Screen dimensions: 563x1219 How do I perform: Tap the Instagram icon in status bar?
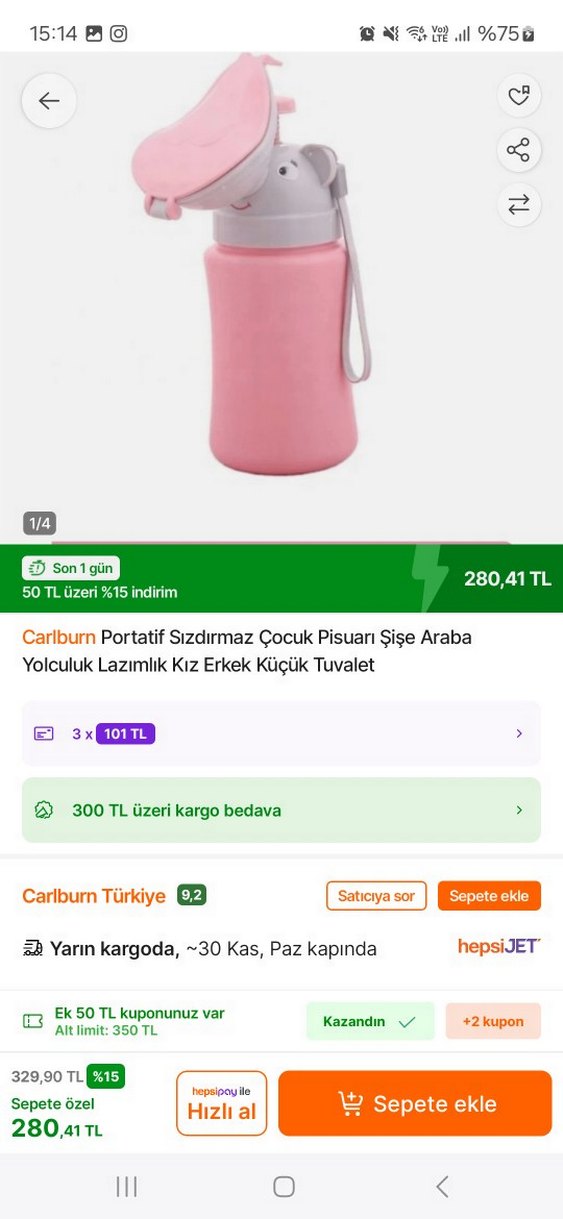pos(118,33)
